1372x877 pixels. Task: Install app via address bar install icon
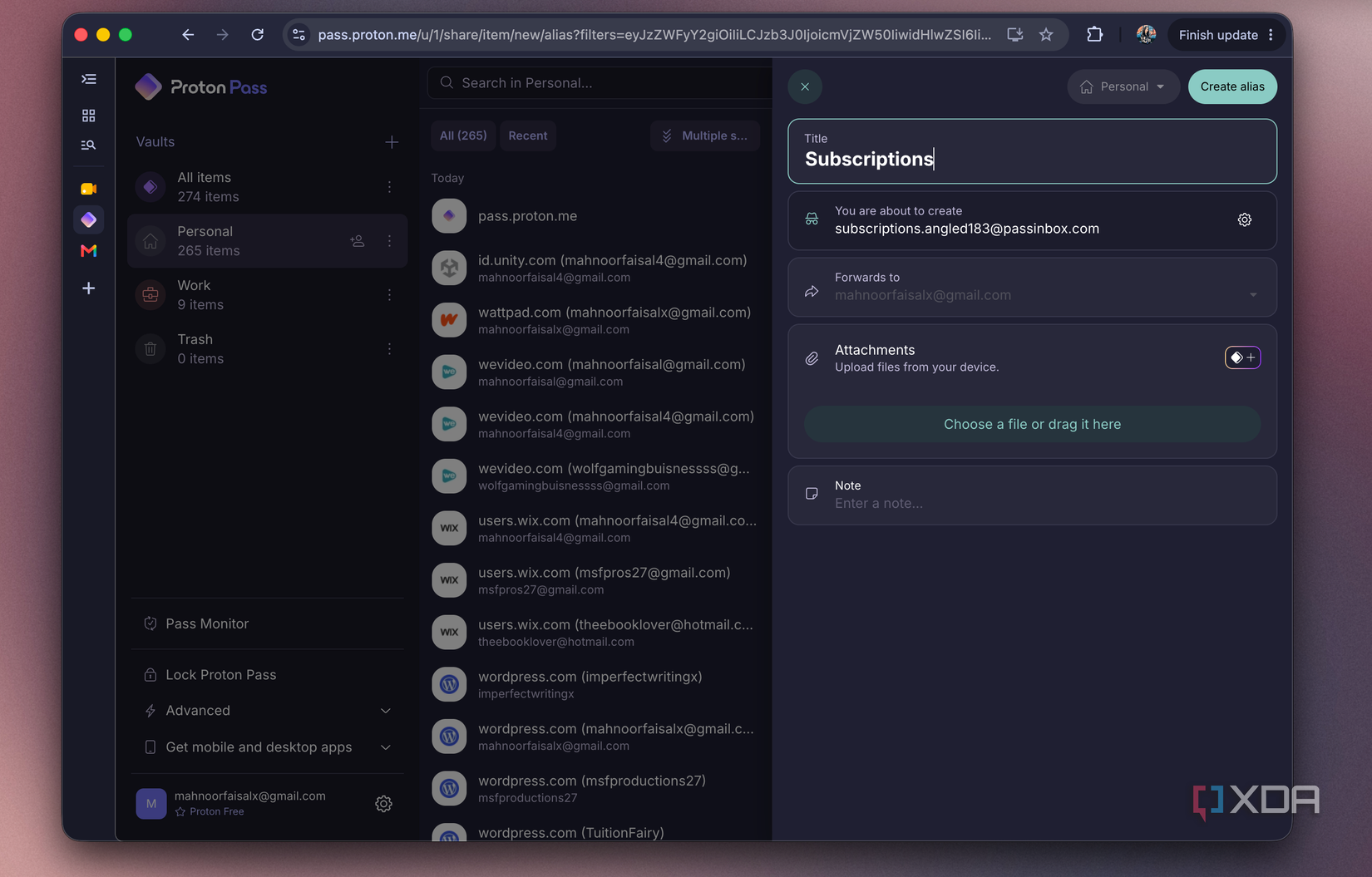(x=1015, y=35)
